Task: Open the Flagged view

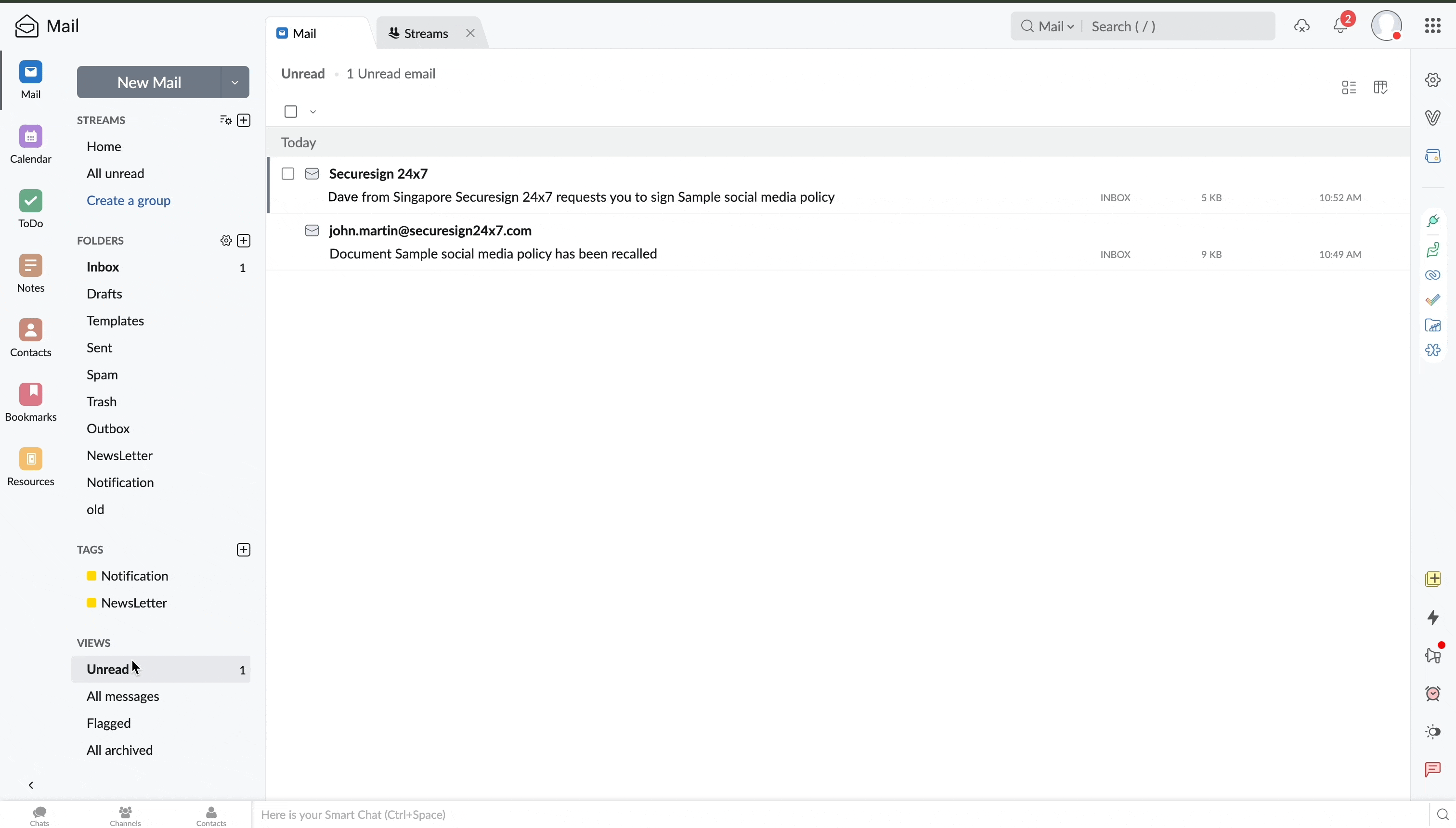Action: [x=109, y=724]
